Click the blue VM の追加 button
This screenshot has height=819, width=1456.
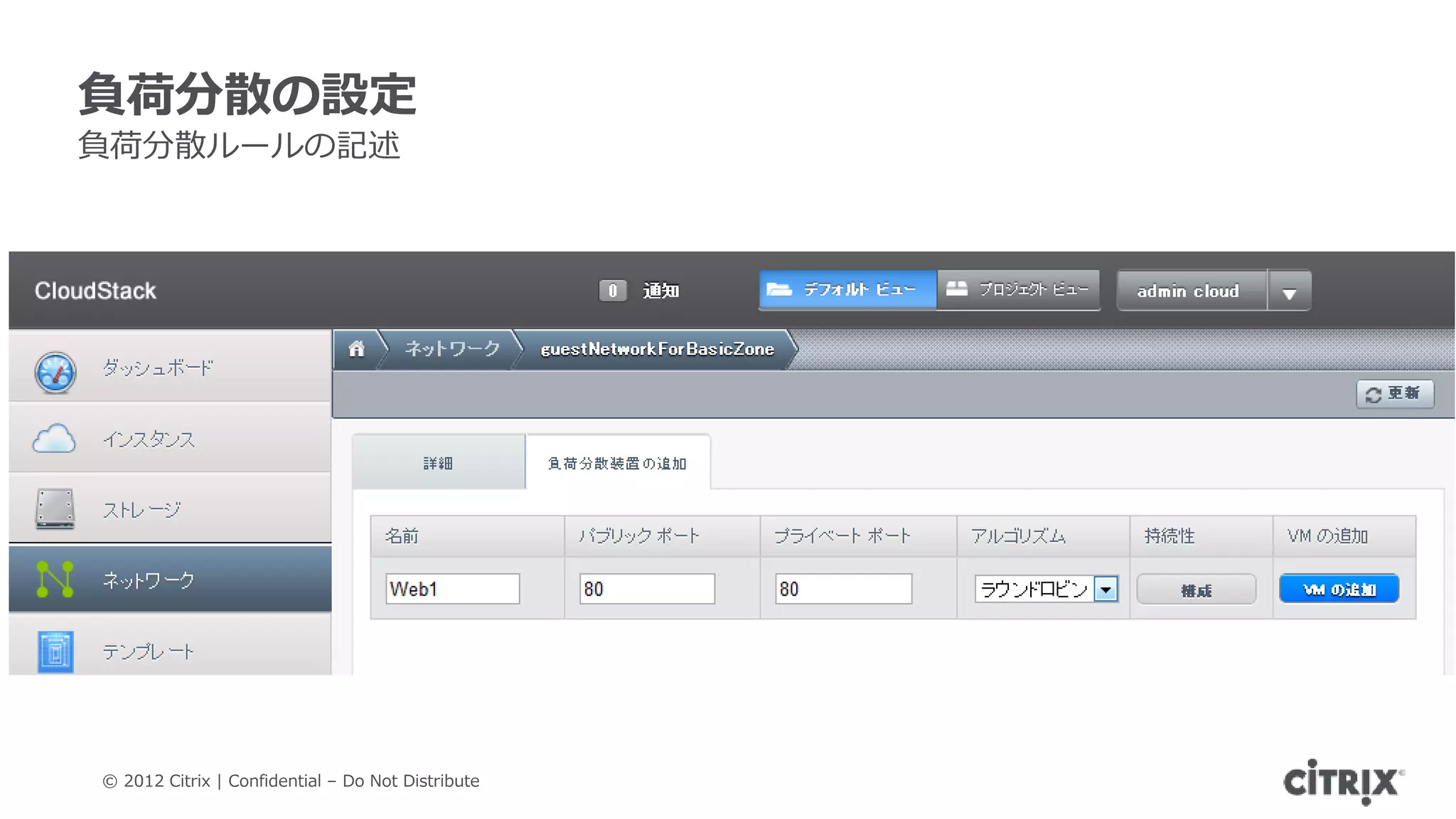pos(1339,589)
